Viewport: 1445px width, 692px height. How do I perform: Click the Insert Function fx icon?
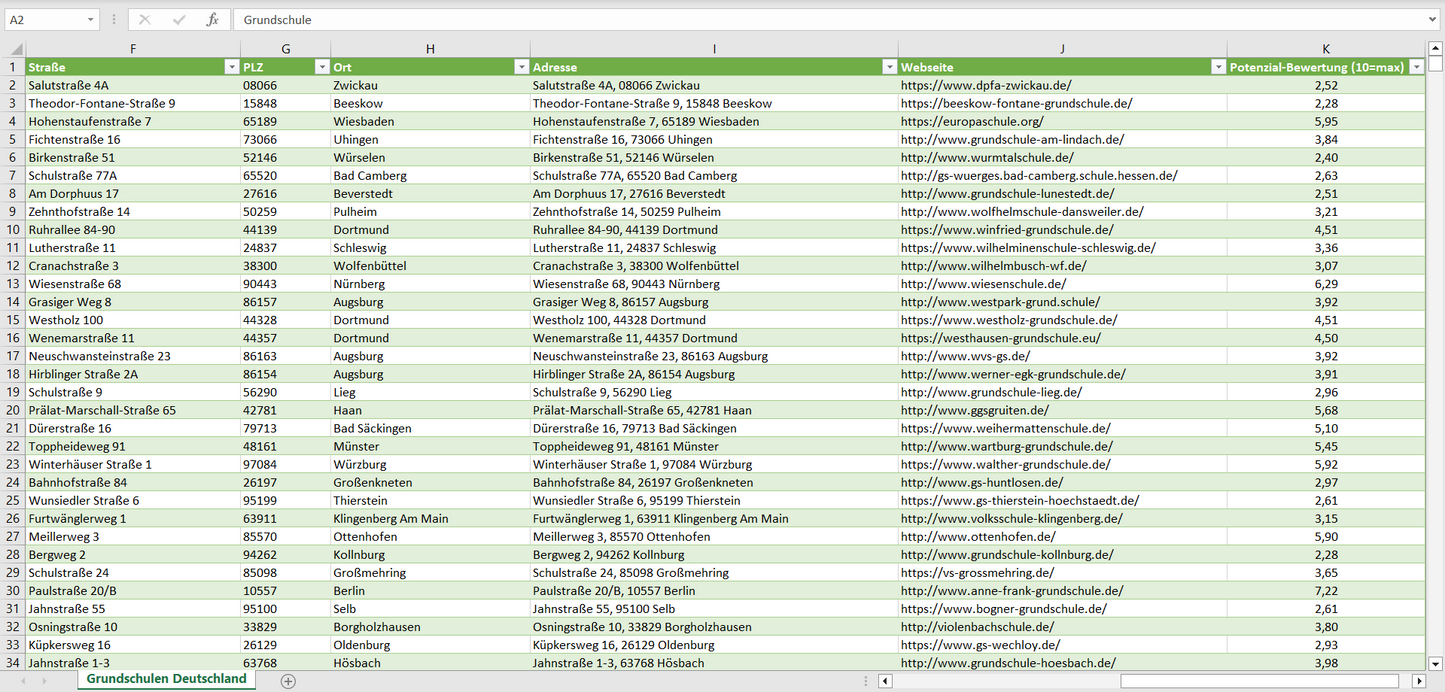point(212,20)
